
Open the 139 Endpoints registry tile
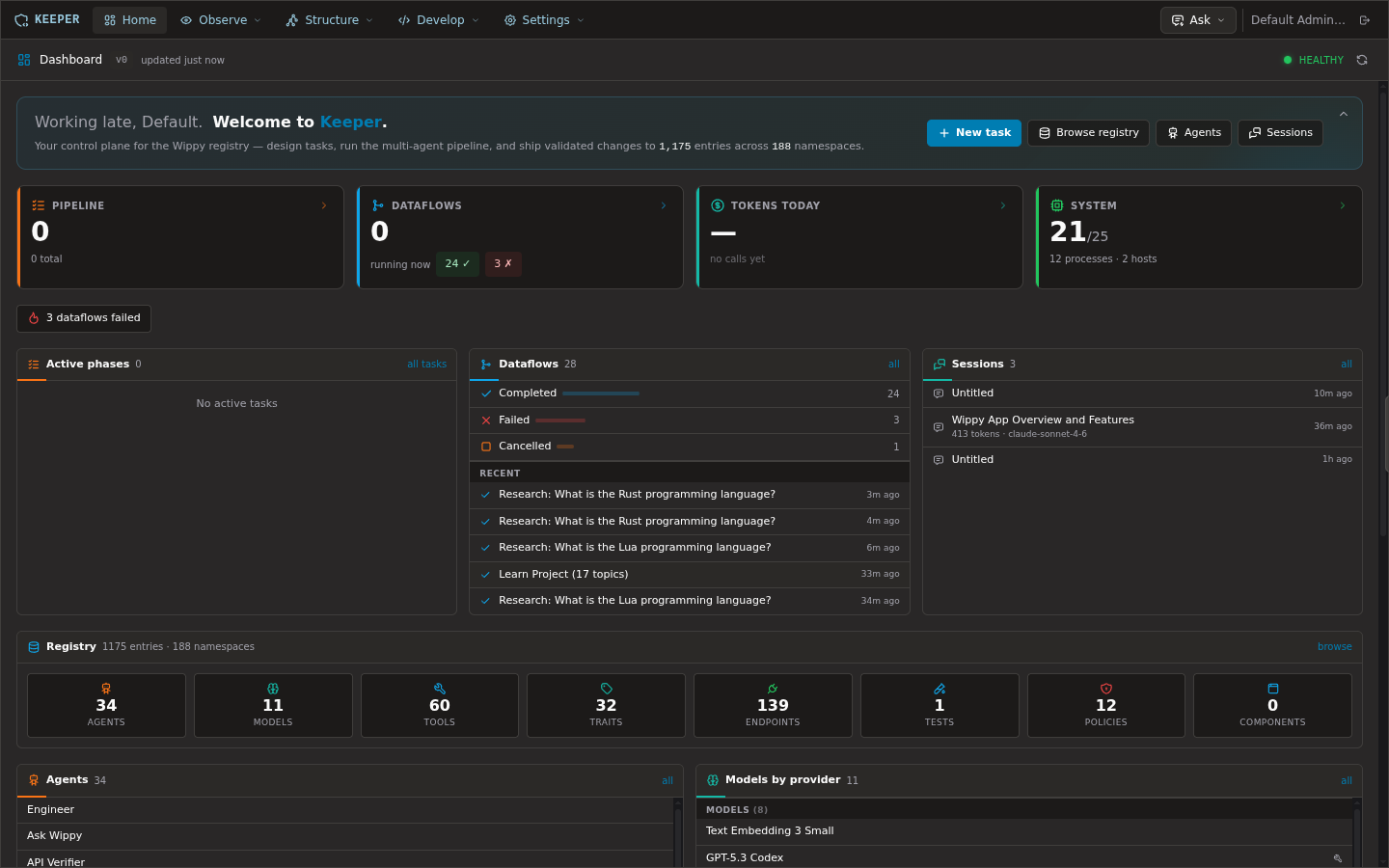(x=773, y=706)
